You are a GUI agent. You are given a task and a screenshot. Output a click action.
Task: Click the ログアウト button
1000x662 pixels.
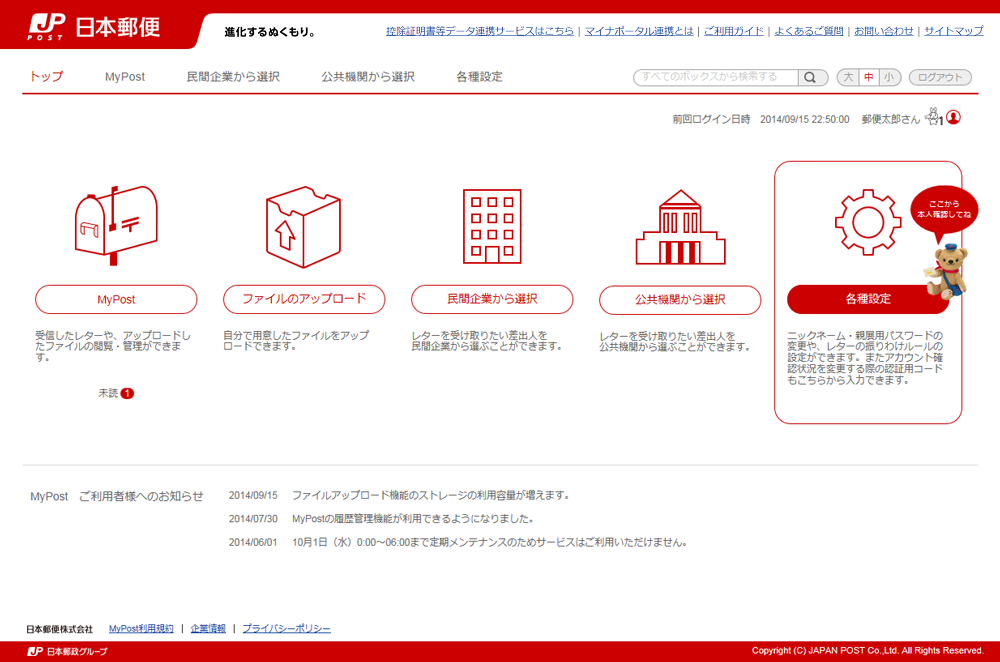coord(940,77)
